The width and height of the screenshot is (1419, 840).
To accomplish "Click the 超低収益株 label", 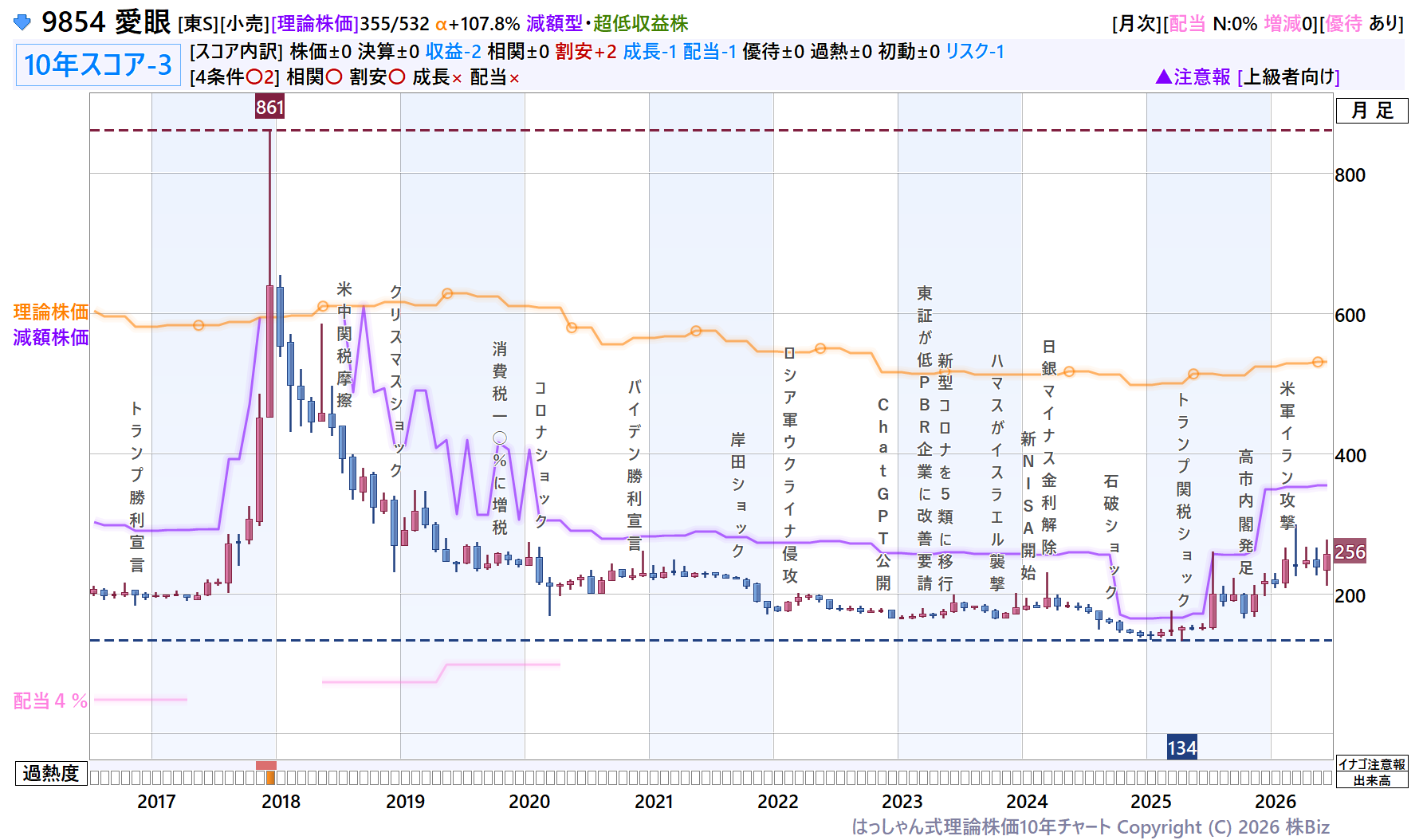I will [640, 24].
